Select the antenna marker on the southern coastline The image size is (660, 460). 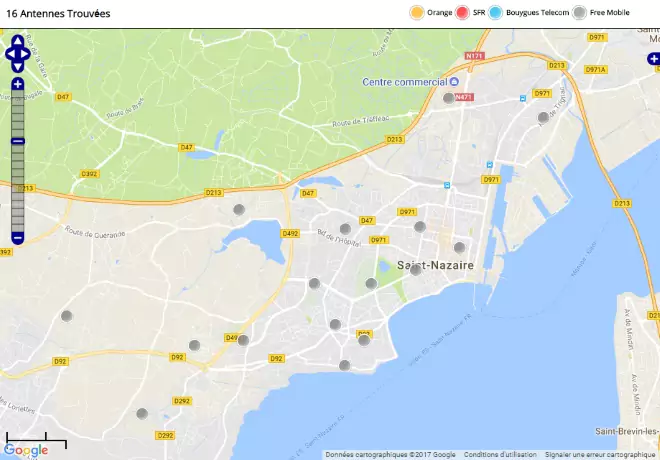[x=344, y=365]
